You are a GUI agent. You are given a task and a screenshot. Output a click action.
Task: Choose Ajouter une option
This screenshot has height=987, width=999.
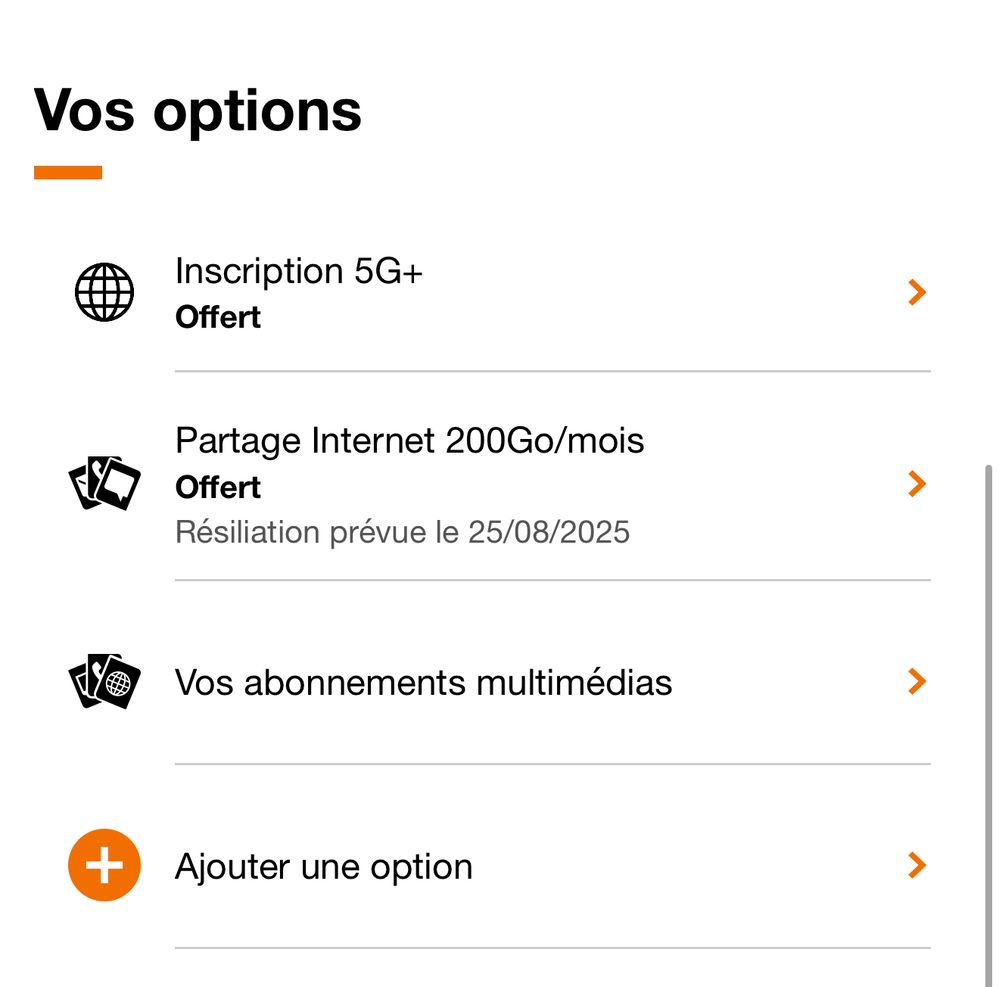pyautogui.click(x=323, y=866)
